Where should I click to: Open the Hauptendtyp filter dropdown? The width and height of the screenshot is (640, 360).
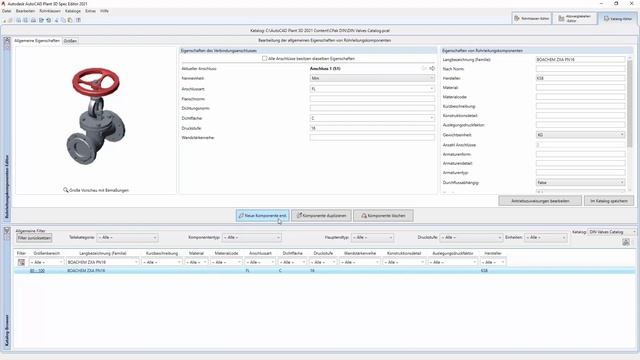click(x=372, y=237)
